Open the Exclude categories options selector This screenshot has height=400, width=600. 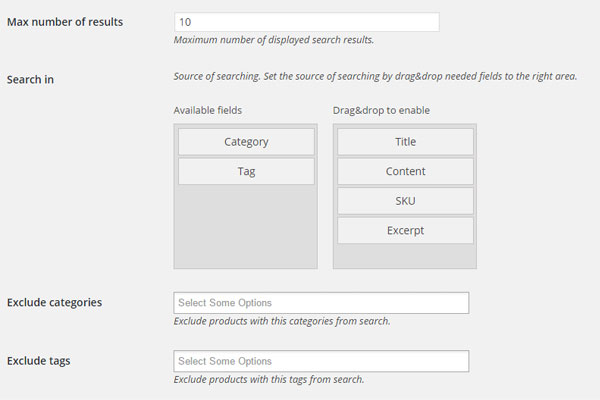click(321, 303)
